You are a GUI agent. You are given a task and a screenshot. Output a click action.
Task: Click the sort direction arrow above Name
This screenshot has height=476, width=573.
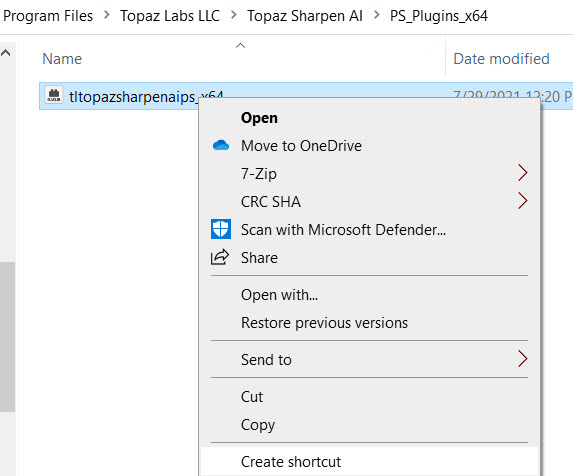tap(240, 45)
